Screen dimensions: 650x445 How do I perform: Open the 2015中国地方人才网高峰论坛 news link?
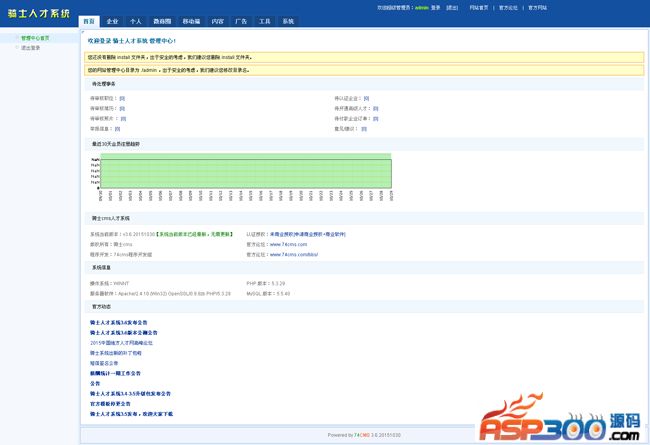121,342
